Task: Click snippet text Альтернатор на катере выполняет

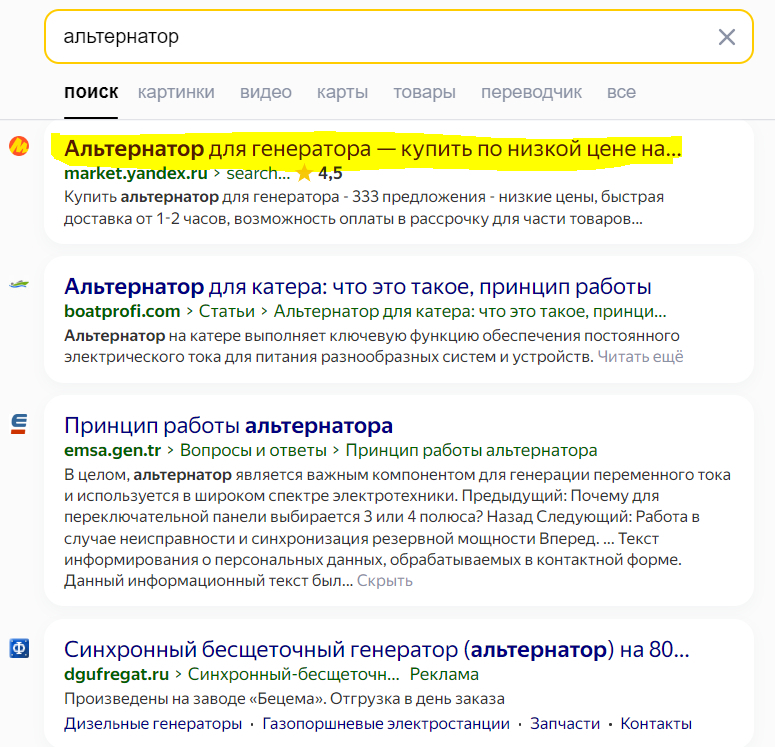Action: pos(196,336)
